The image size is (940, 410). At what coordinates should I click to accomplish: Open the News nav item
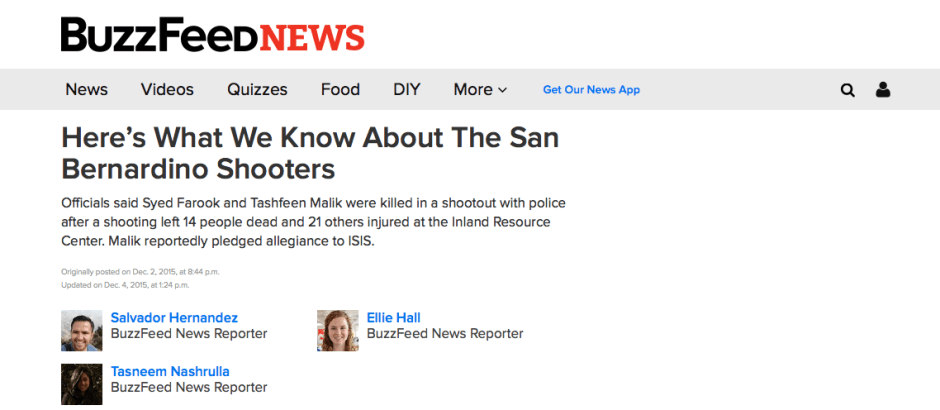86,90
